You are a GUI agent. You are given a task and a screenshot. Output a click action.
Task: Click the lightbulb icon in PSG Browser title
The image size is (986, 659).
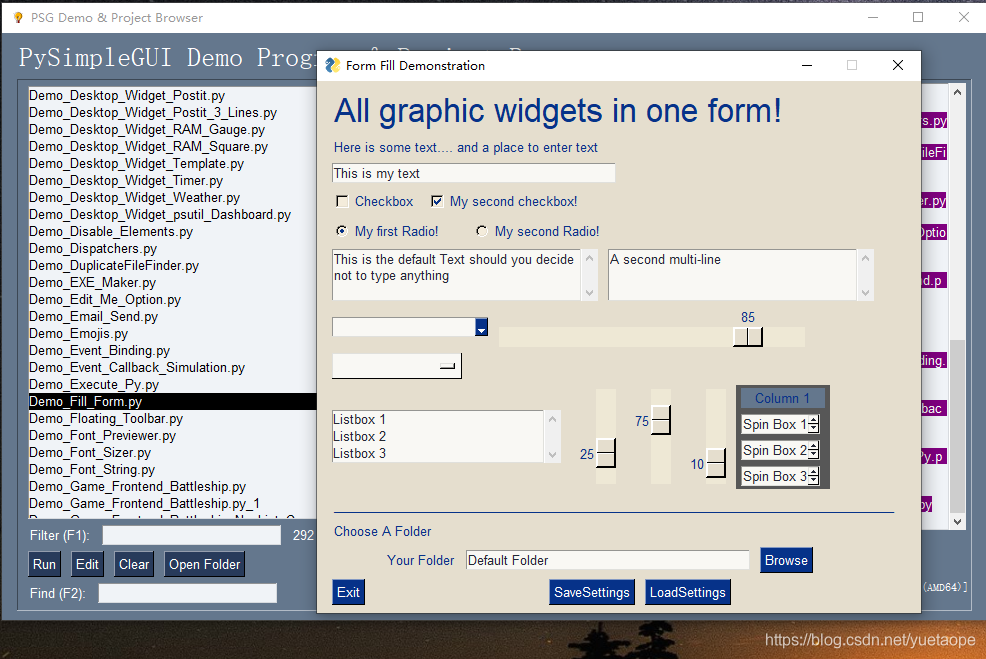coord(18,18)
